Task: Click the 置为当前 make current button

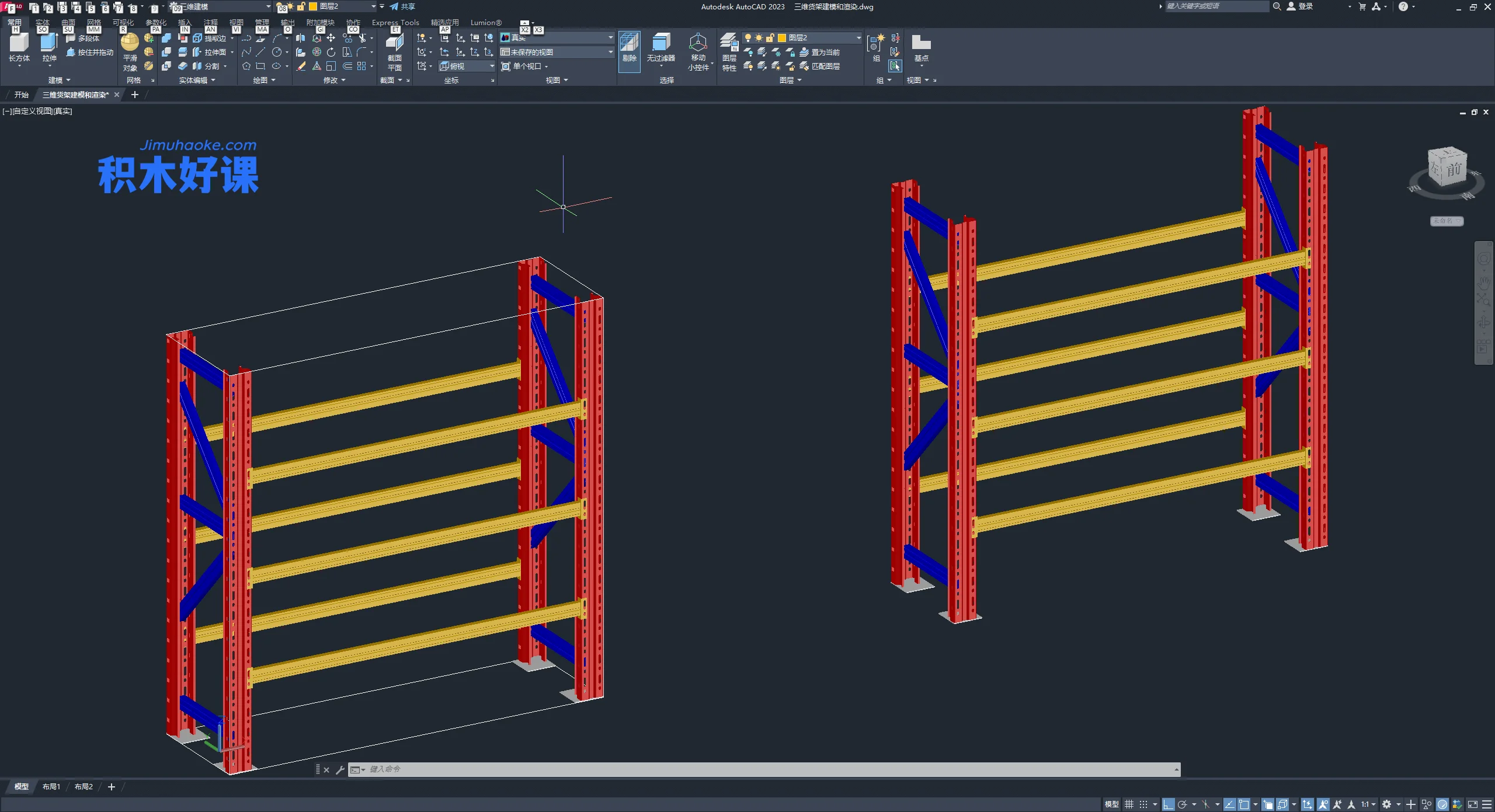Action: tap(820, 53)
